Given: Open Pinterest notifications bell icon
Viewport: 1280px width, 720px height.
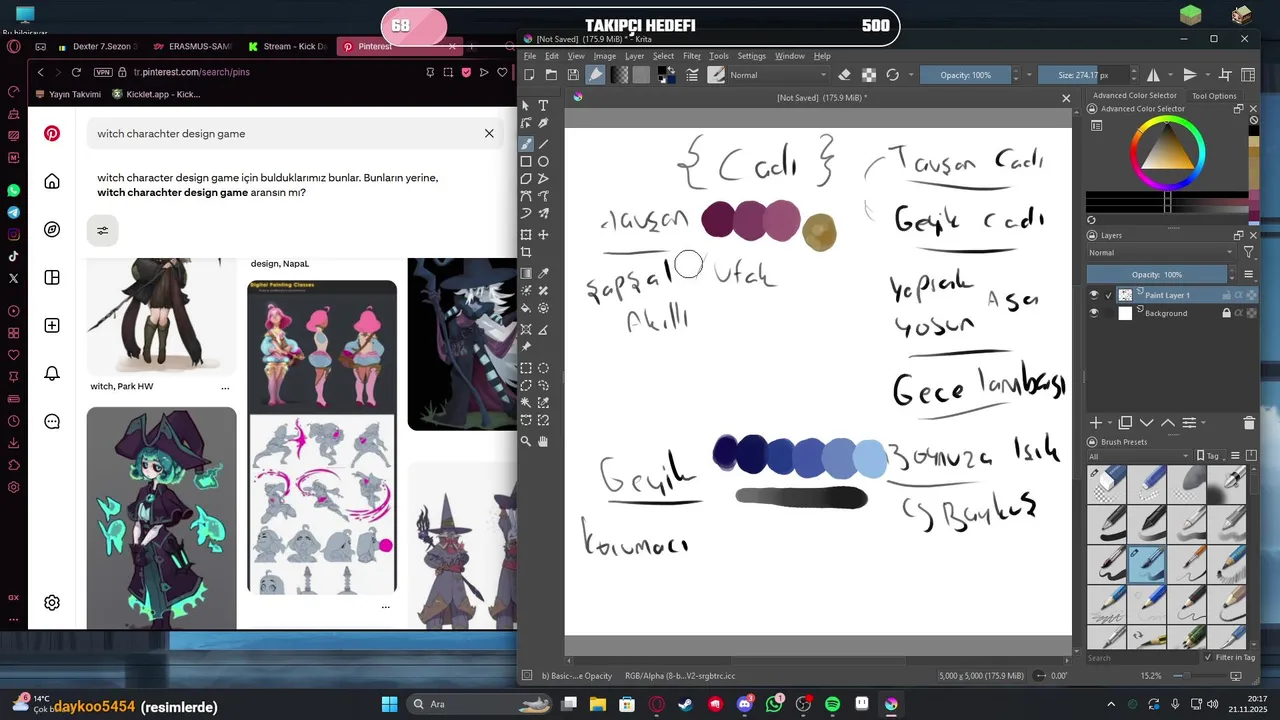Looking at the screenshot, I should [52, 374].
